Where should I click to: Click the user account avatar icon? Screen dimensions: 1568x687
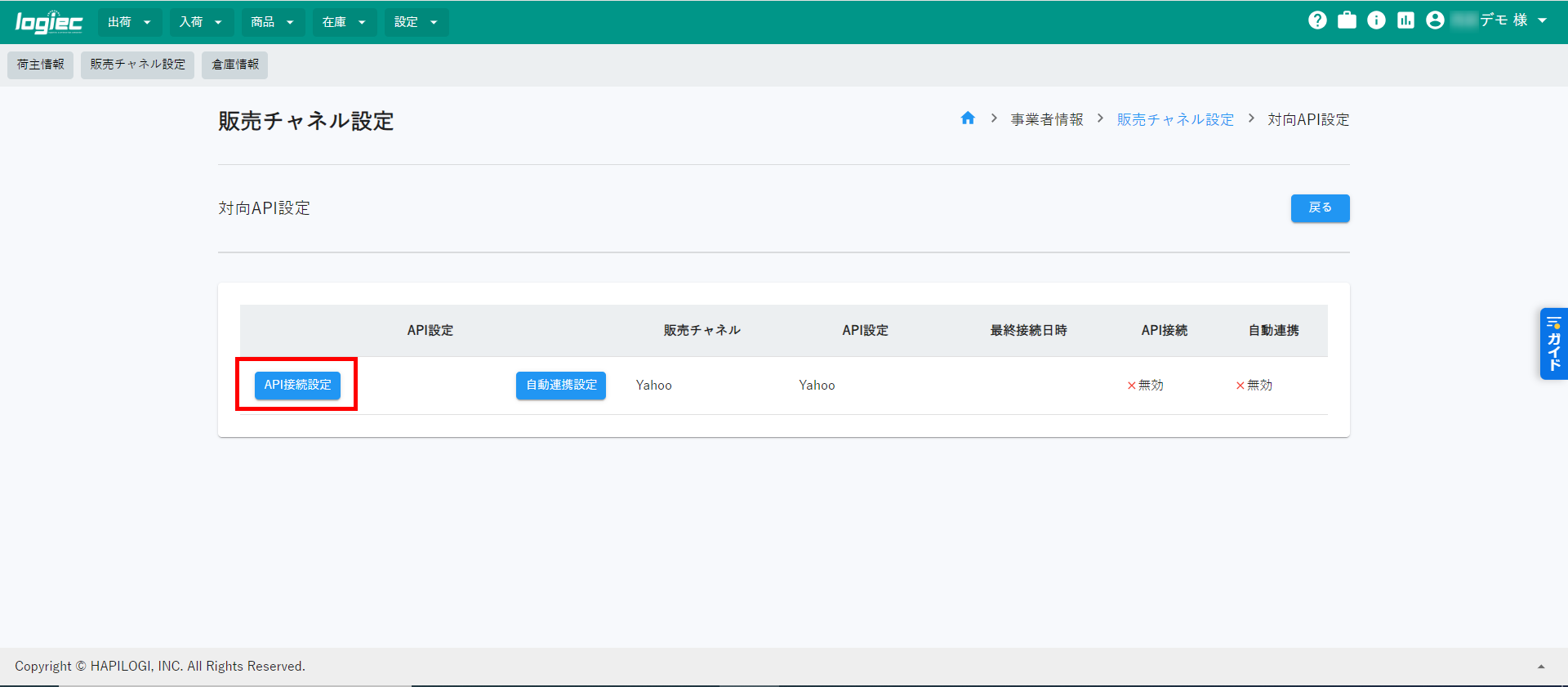coord(1435,20)
